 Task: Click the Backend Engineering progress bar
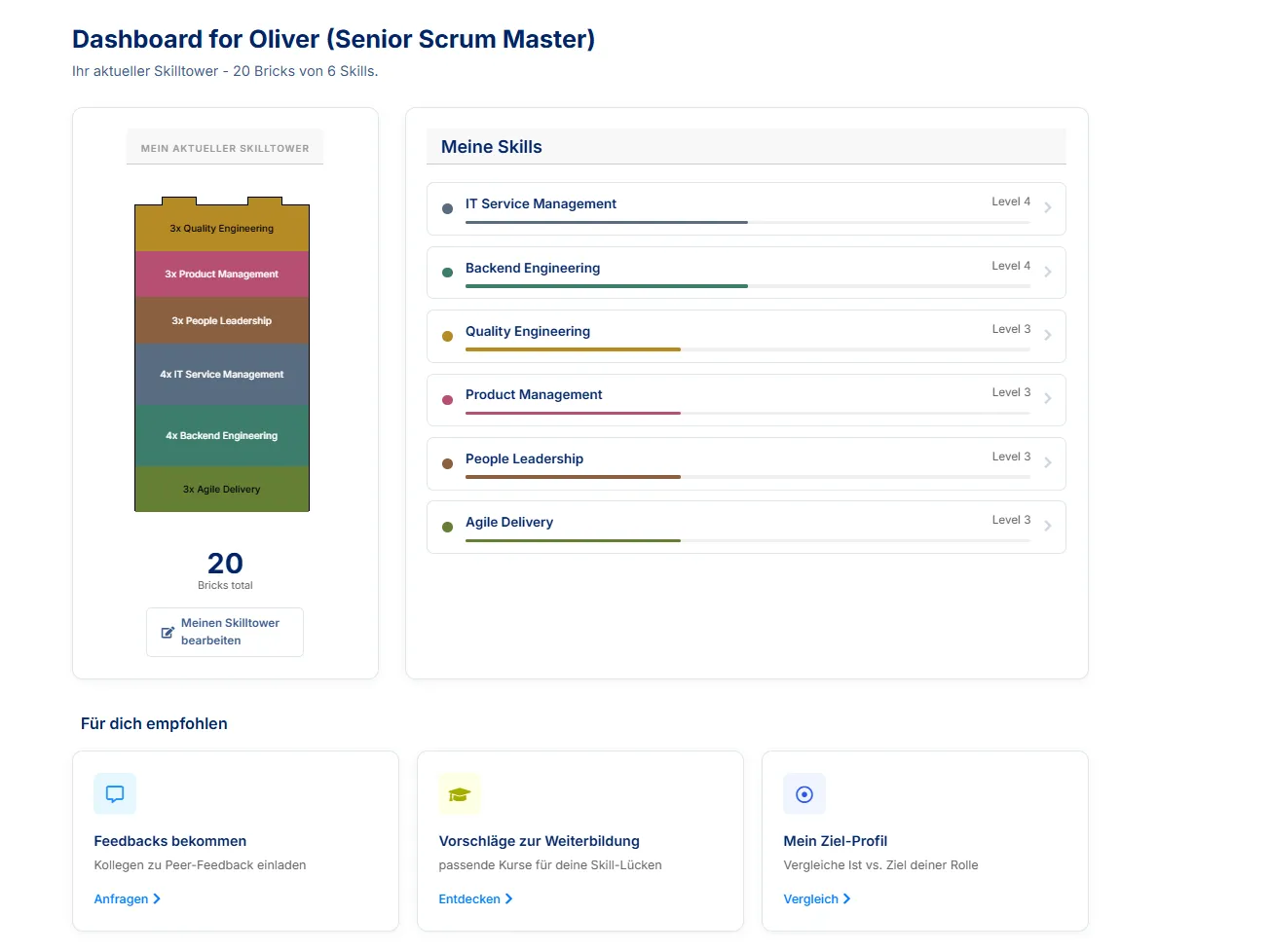pos(748,286)
